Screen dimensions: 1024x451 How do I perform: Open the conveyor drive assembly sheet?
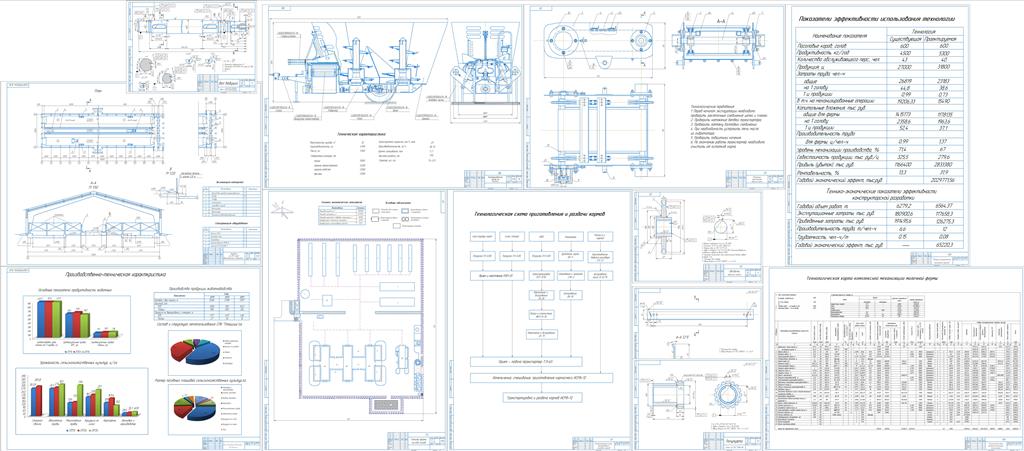(656, 96)
